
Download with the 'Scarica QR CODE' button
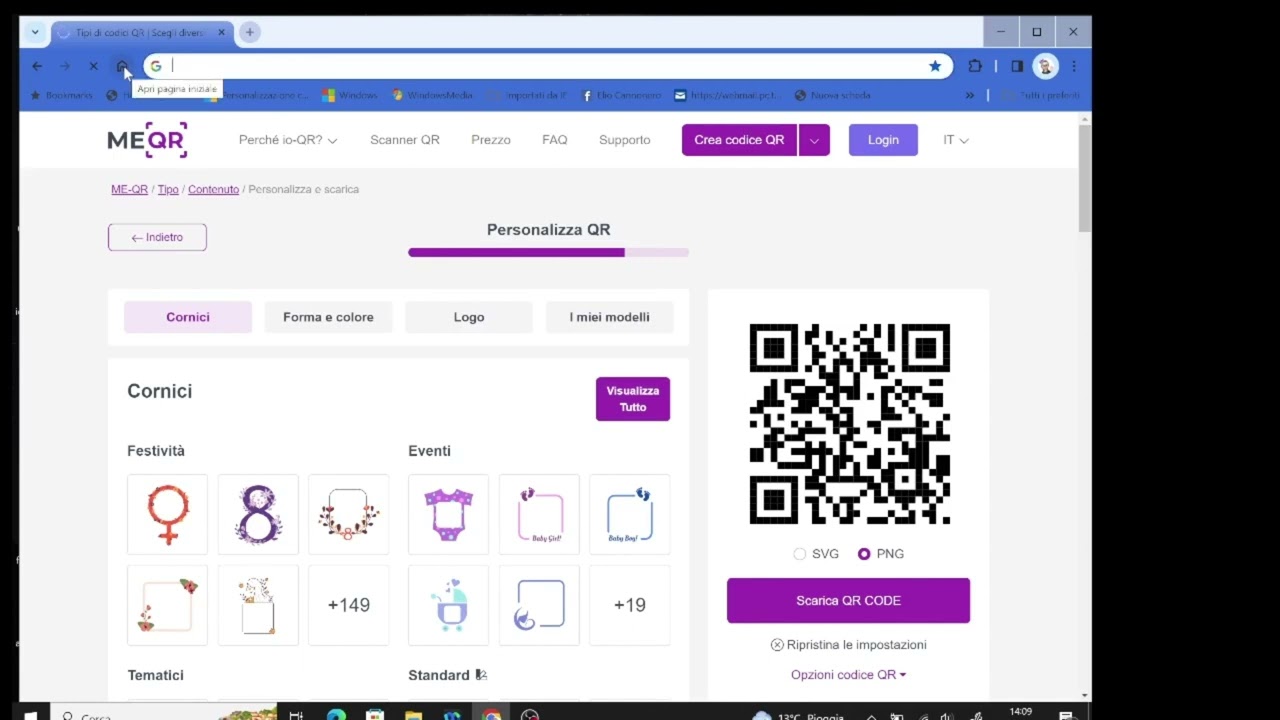[x=848, y=601]
